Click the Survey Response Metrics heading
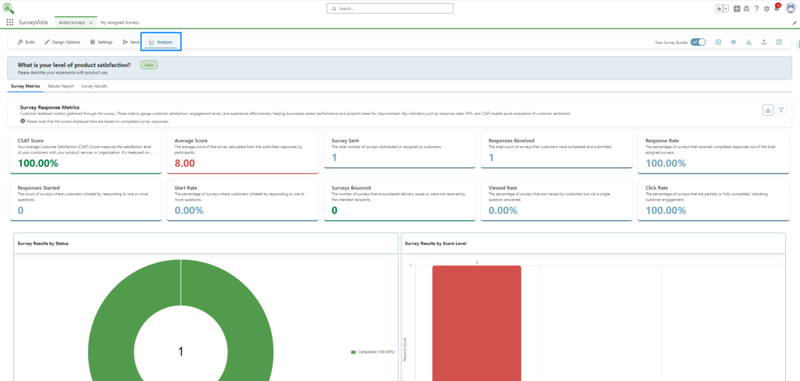This screenshot has width=800, height=381. 49,108
